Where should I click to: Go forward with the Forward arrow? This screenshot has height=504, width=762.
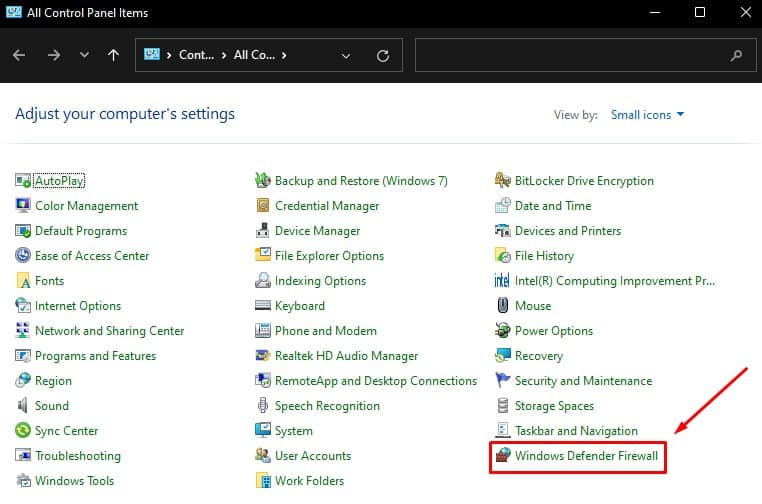point(54,55)
